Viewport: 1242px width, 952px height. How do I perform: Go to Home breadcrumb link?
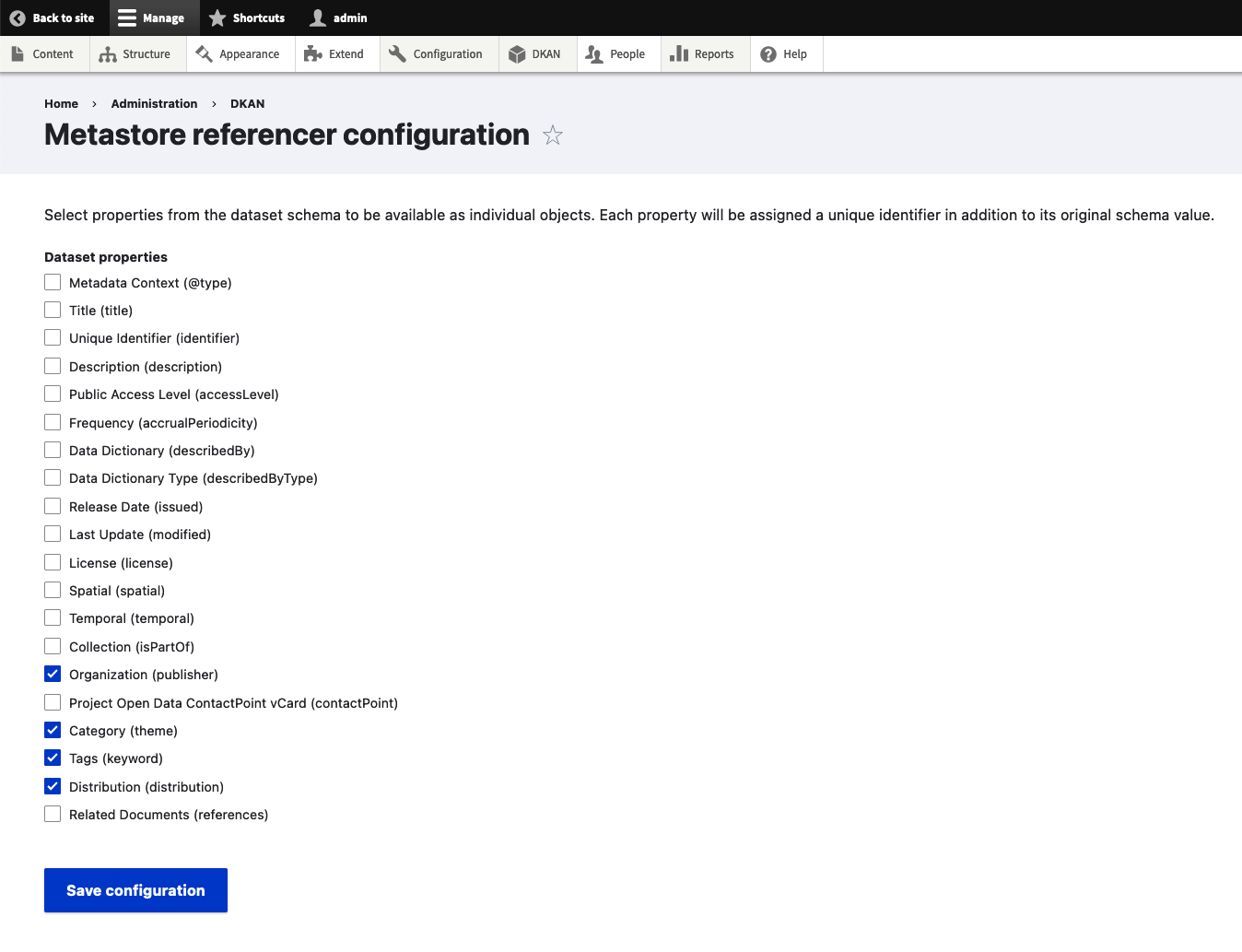click(x=61, y=104)
